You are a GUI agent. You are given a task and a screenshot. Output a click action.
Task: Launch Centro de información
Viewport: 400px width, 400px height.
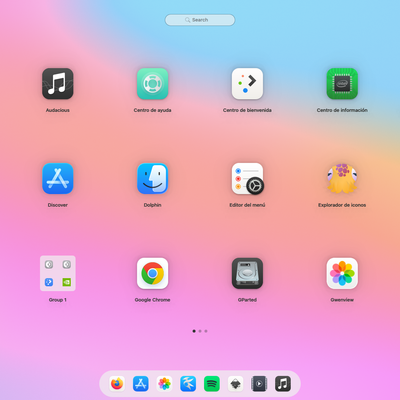point(342,84)
